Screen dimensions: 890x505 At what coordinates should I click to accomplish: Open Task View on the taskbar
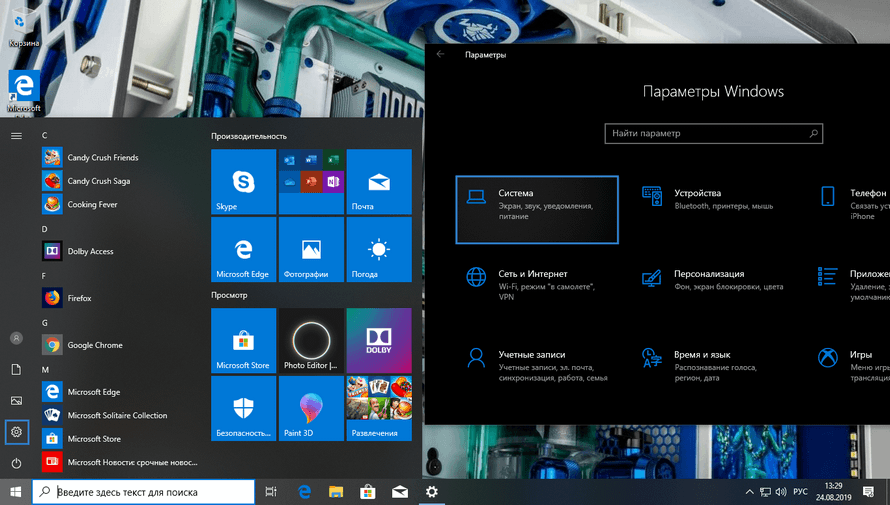coord(271,492)
